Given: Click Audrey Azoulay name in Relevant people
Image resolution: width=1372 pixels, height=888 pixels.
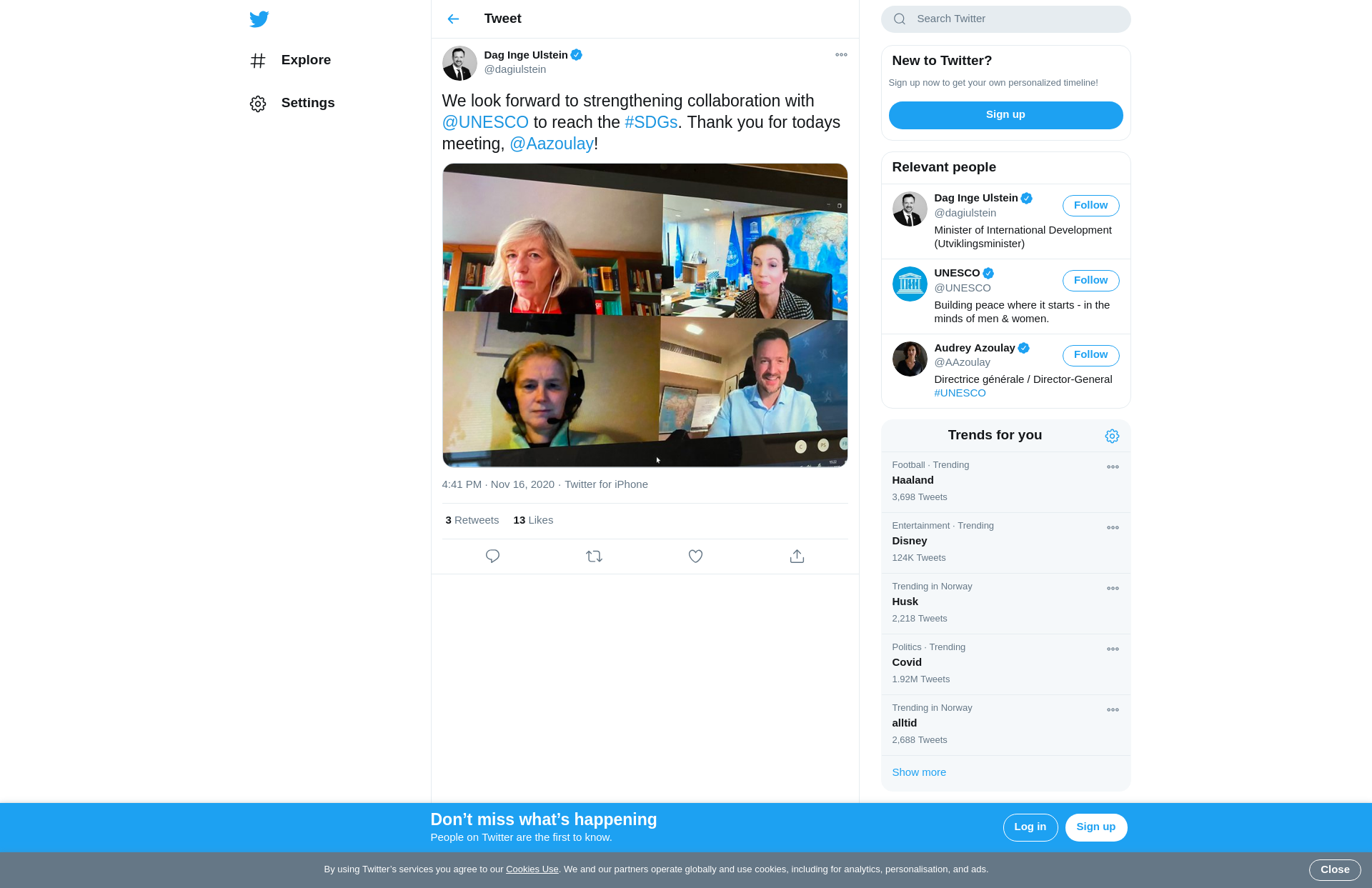Looking at the screenshot, I should [x=975, y=348].
